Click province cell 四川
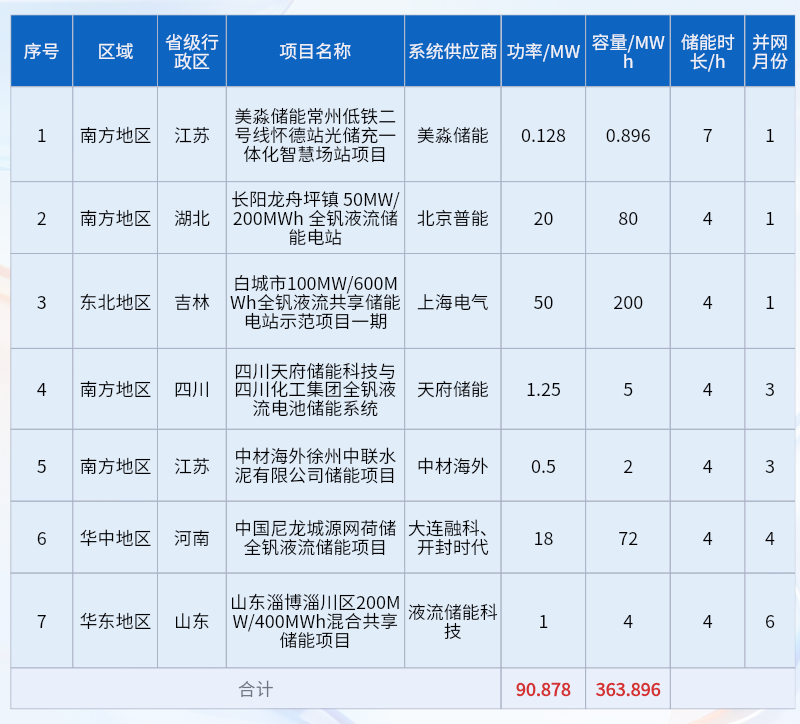Image resolution: width=800 pixels, height=724 pixels. pos(192,389)
